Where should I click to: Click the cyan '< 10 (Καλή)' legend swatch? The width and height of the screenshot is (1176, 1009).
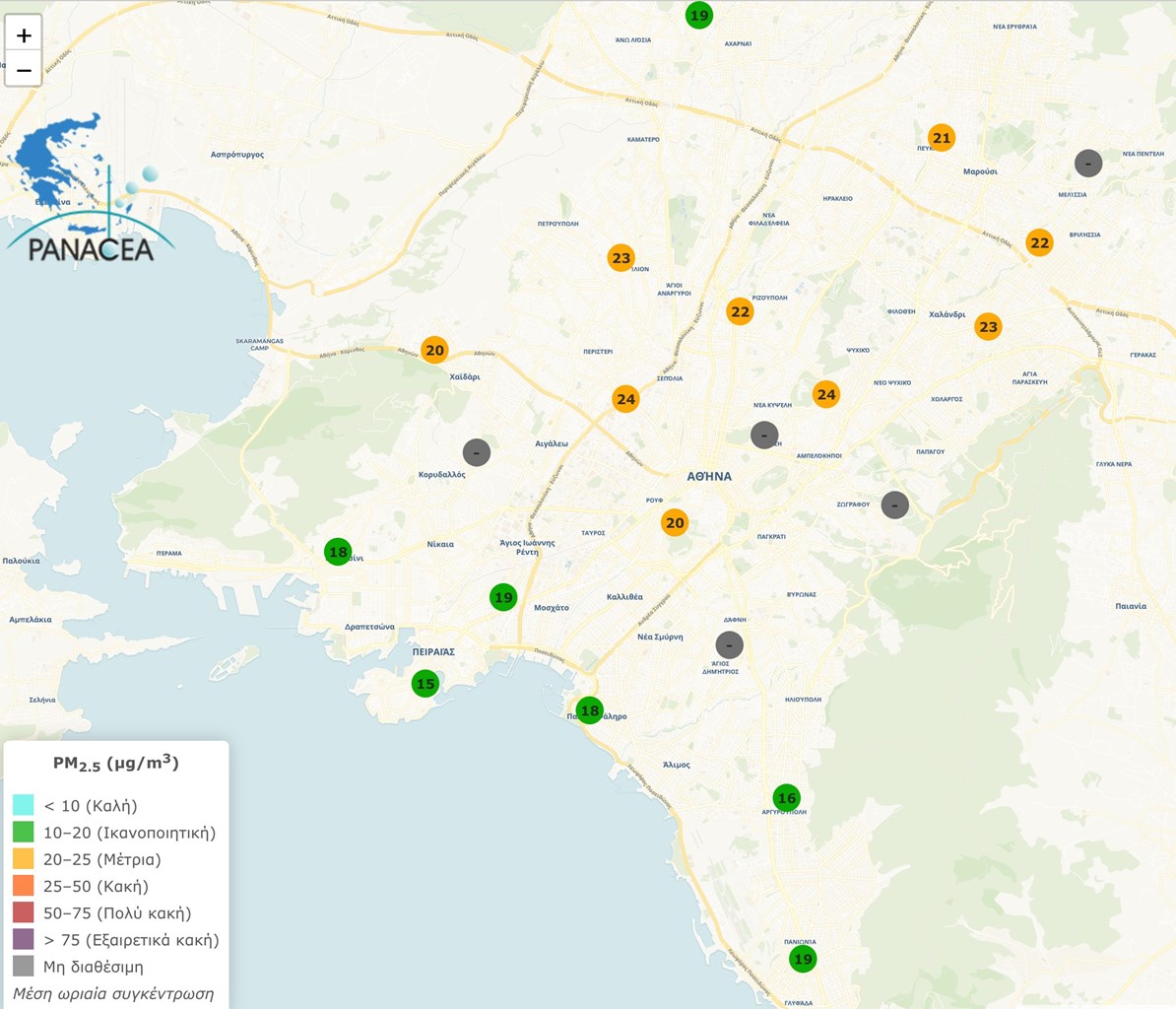click(24, 806)
